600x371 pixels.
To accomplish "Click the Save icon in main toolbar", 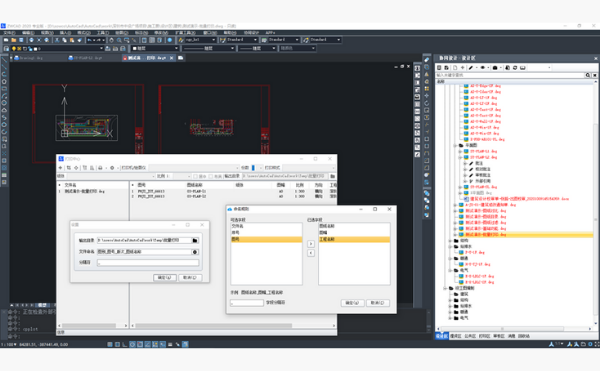I will tap(21, 40).
